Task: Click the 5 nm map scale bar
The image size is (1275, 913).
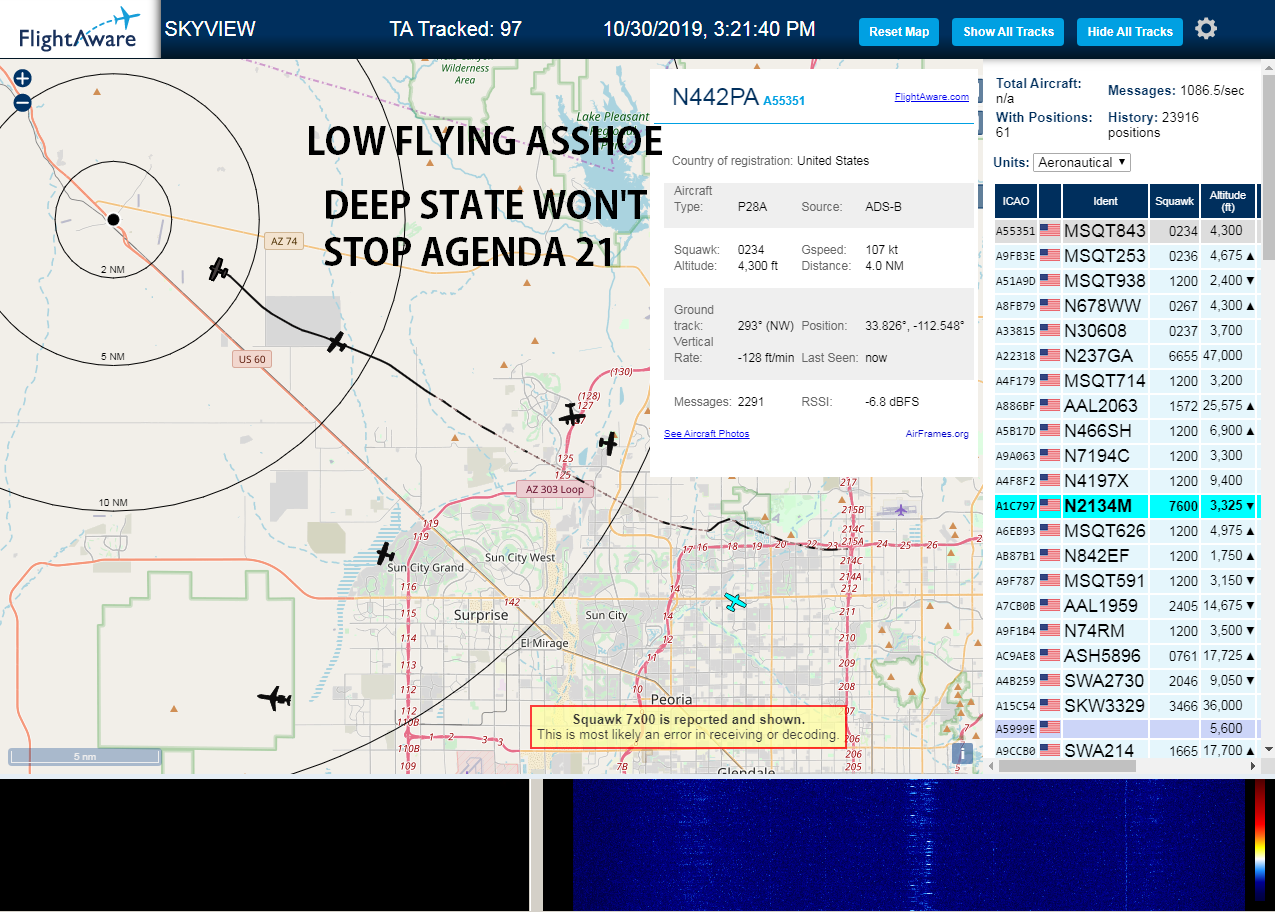Action: click(x=85, y=757)
